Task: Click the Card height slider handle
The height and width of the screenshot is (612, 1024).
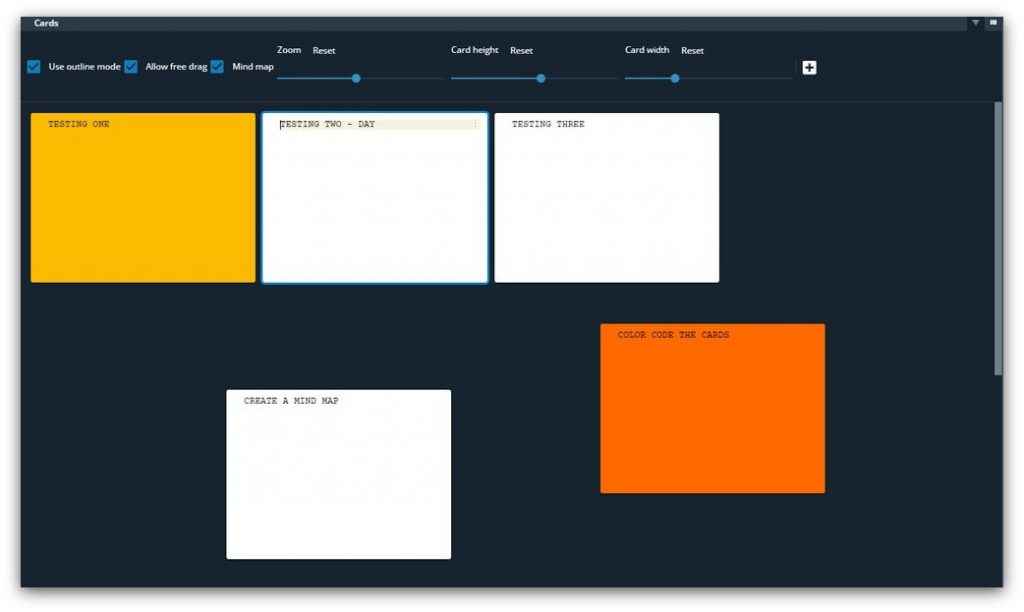Action: tap(541, 78)
